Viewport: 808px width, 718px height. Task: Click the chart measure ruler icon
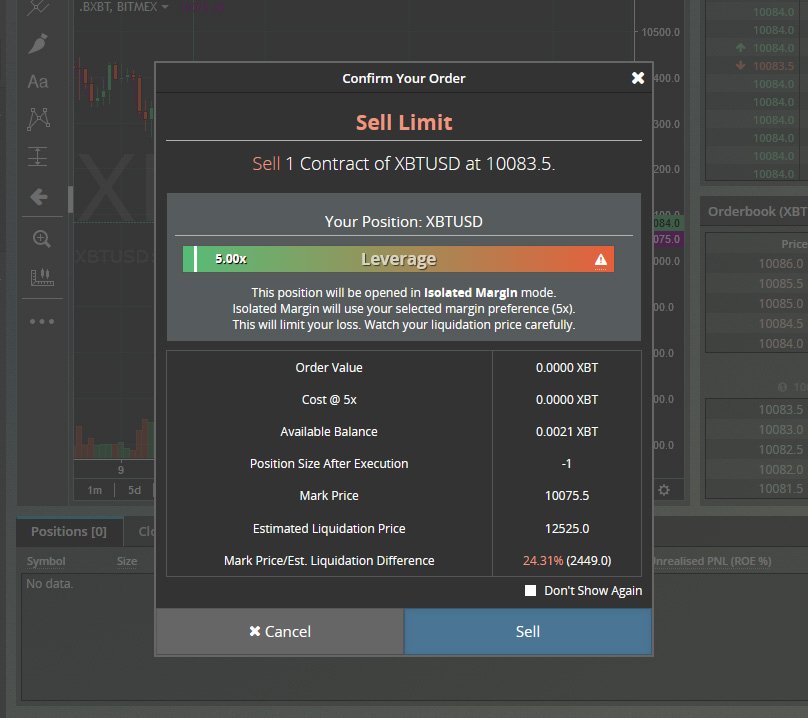(42, 277)
